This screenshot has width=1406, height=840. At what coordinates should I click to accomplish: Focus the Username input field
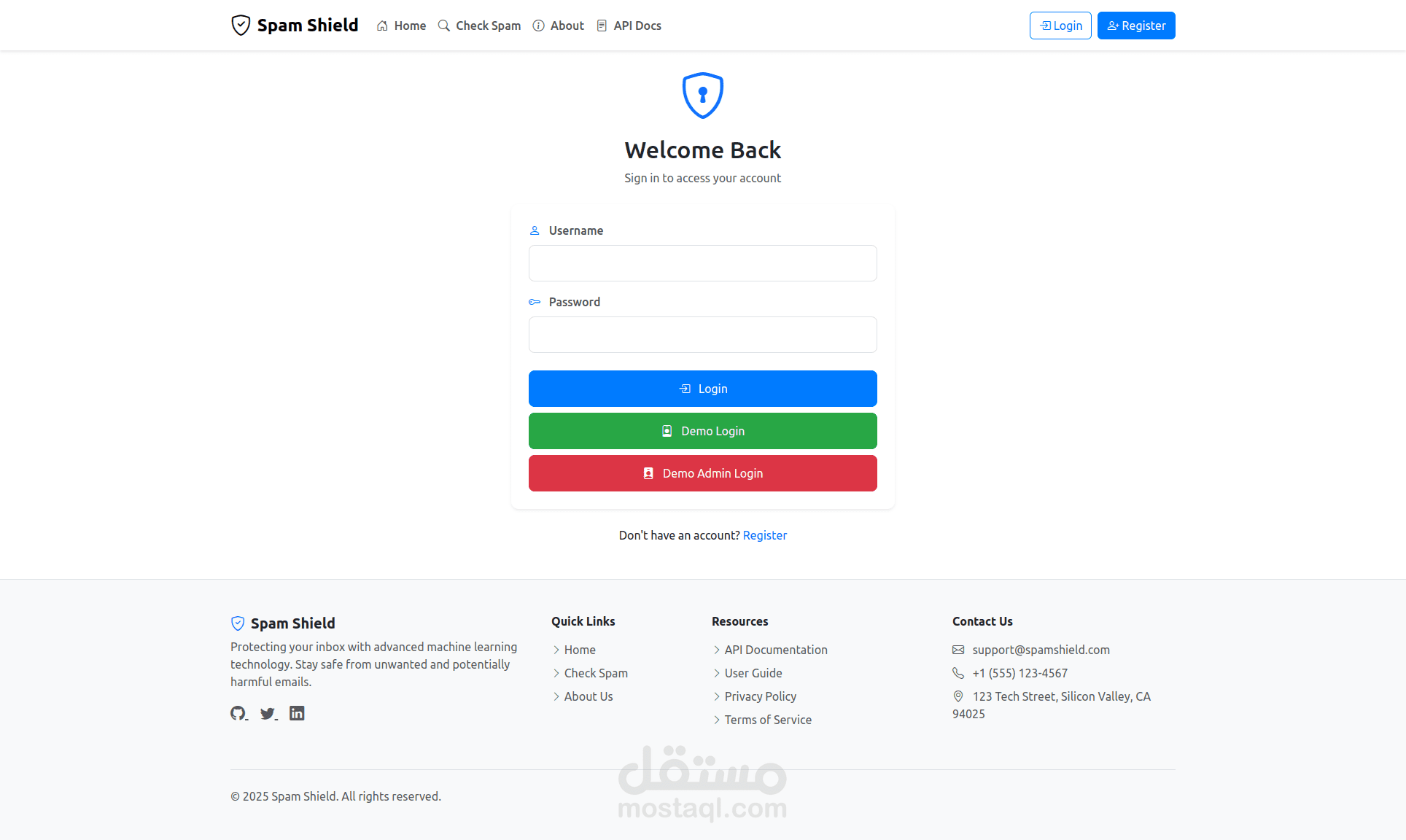702,263
